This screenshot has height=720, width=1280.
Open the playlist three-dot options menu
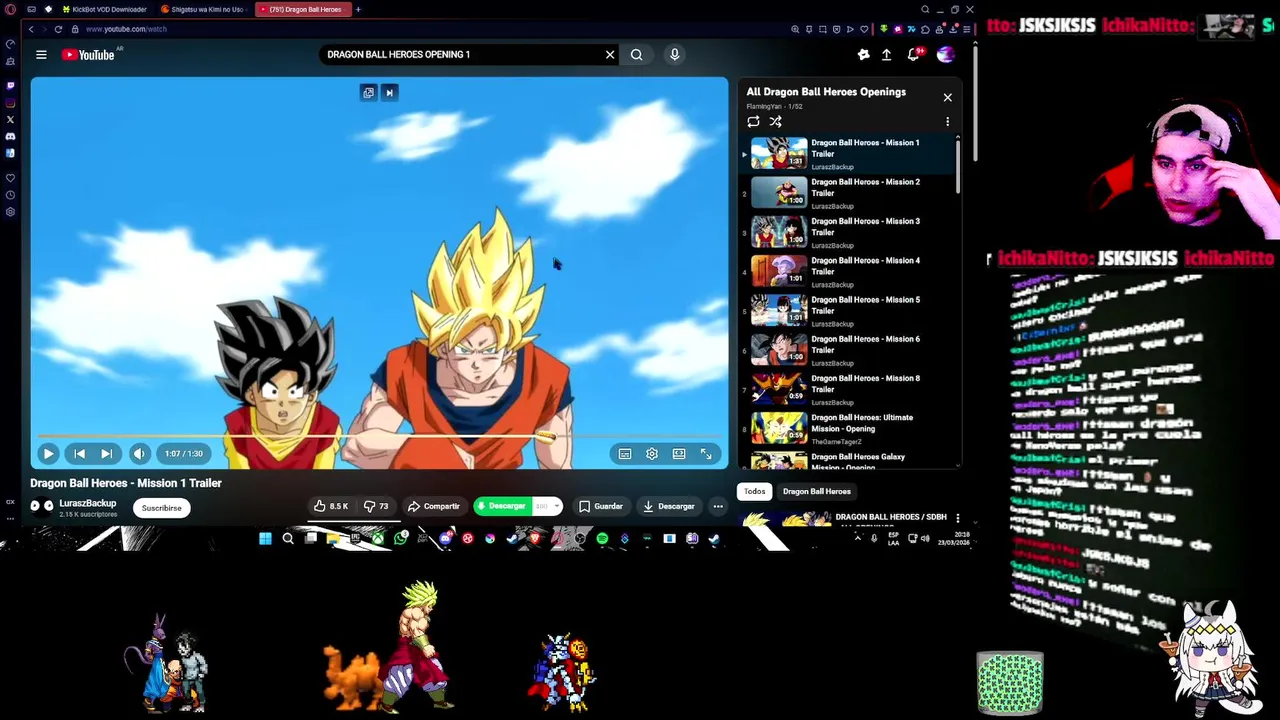click(x=948, y=122)
